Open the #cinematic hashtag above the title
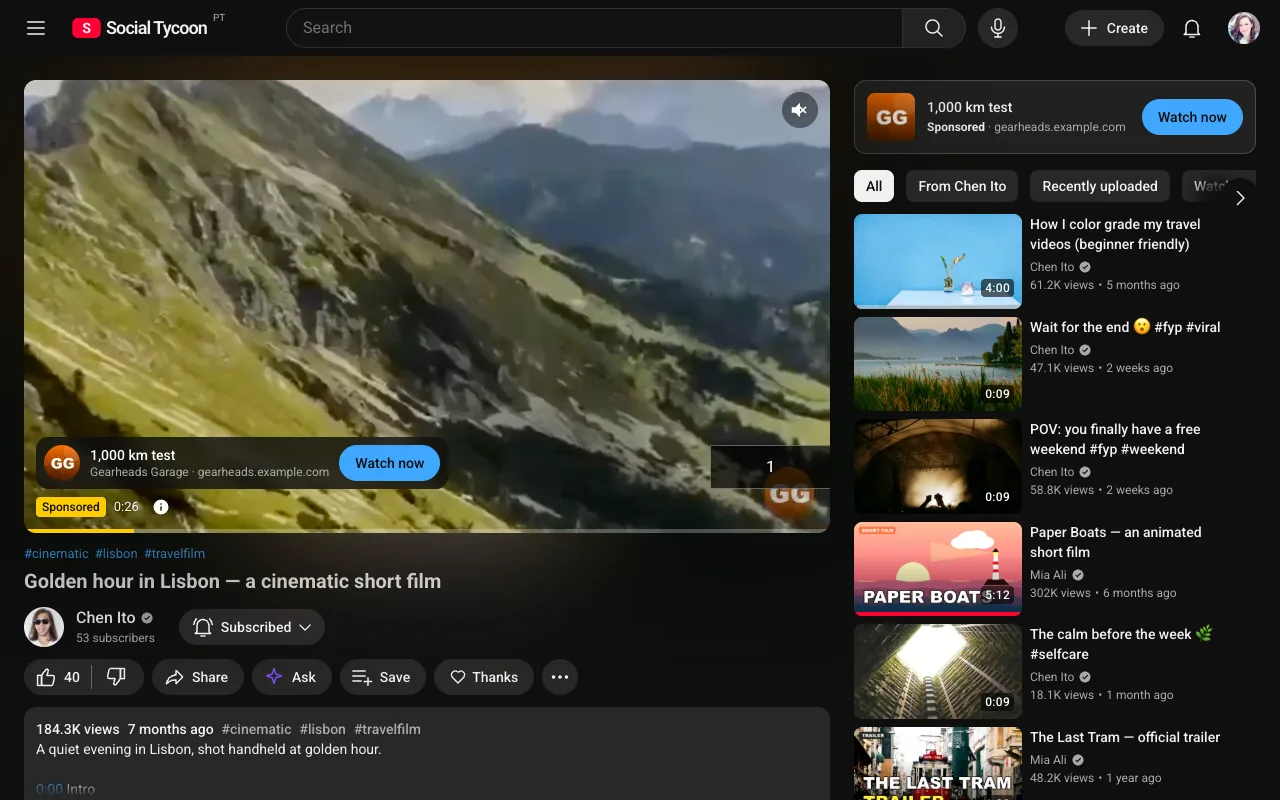The height and width of the screenshot is (800, 1280). 56,553
